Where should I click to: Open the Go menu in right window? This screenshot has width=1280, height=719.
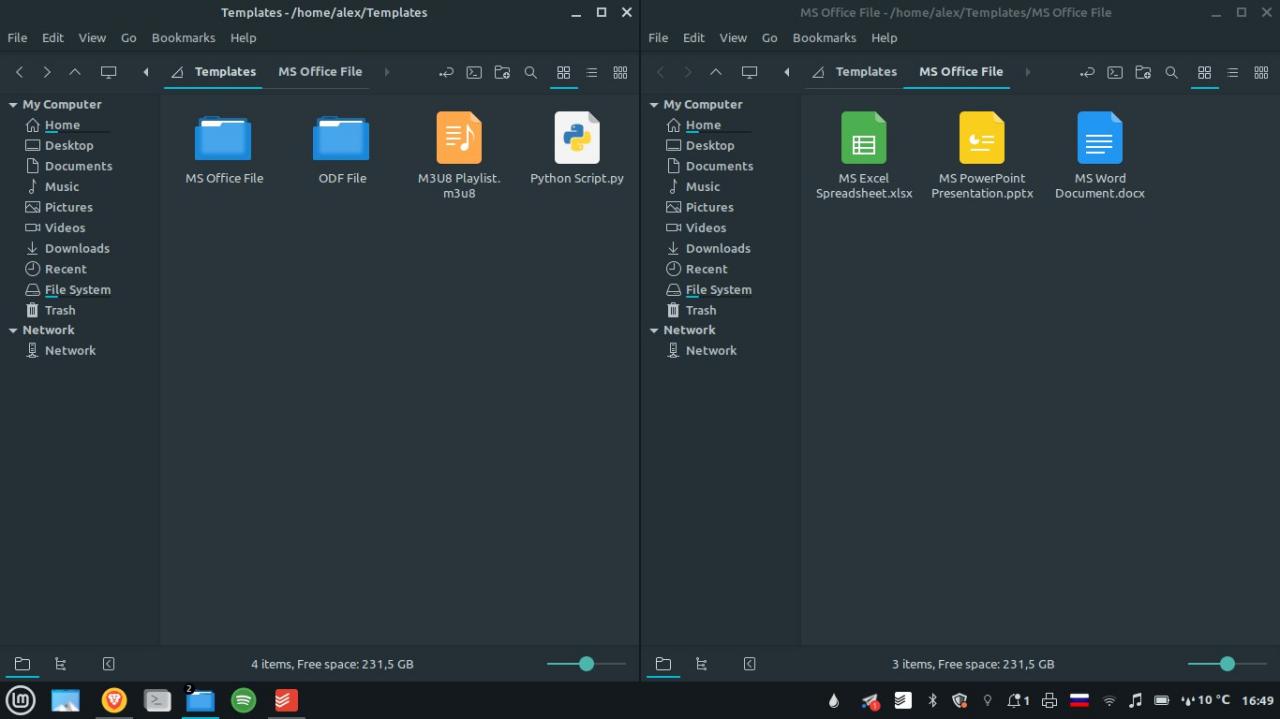(x=769, y=38)
